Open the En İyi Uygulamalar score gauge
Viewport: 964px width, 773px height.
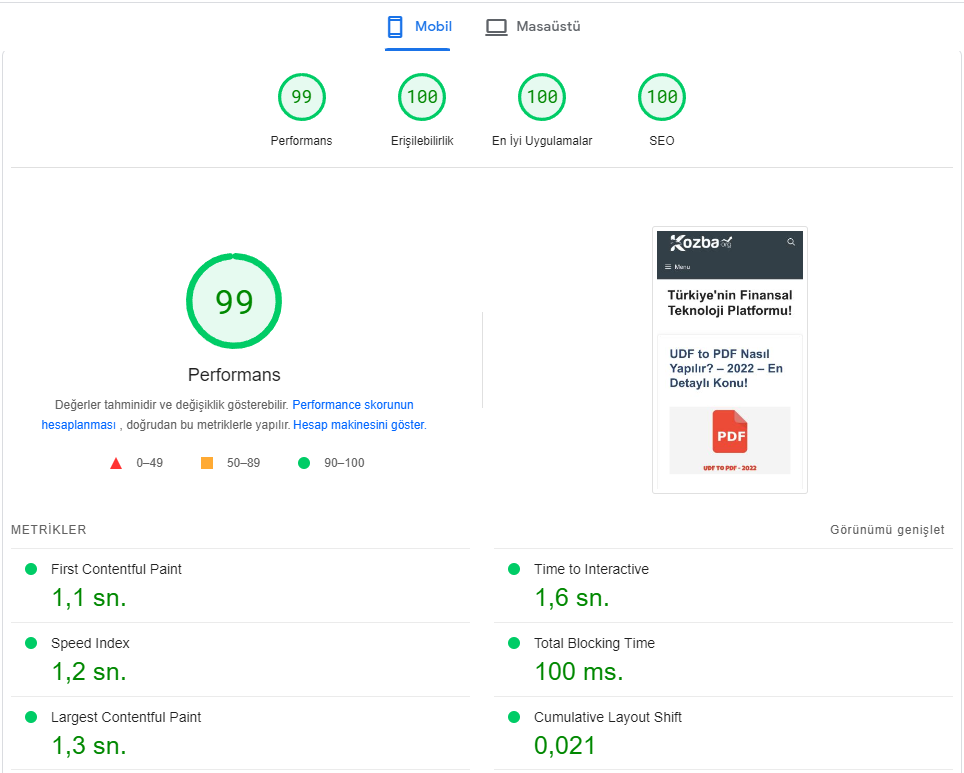pos(542,97)
